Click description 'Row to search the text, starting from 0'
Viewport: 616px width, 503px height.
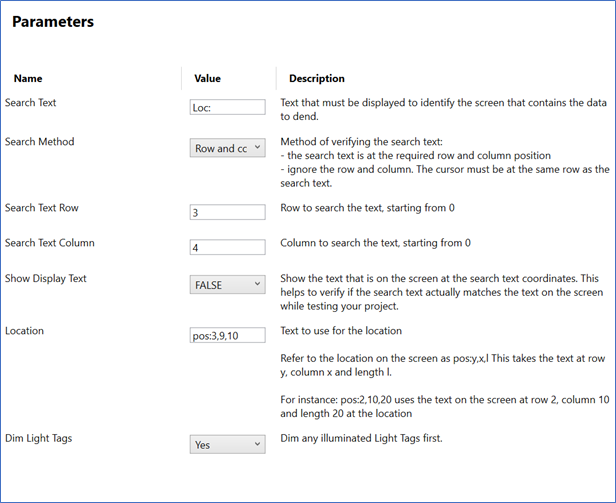pyautogui.click(x=367, y=208)
